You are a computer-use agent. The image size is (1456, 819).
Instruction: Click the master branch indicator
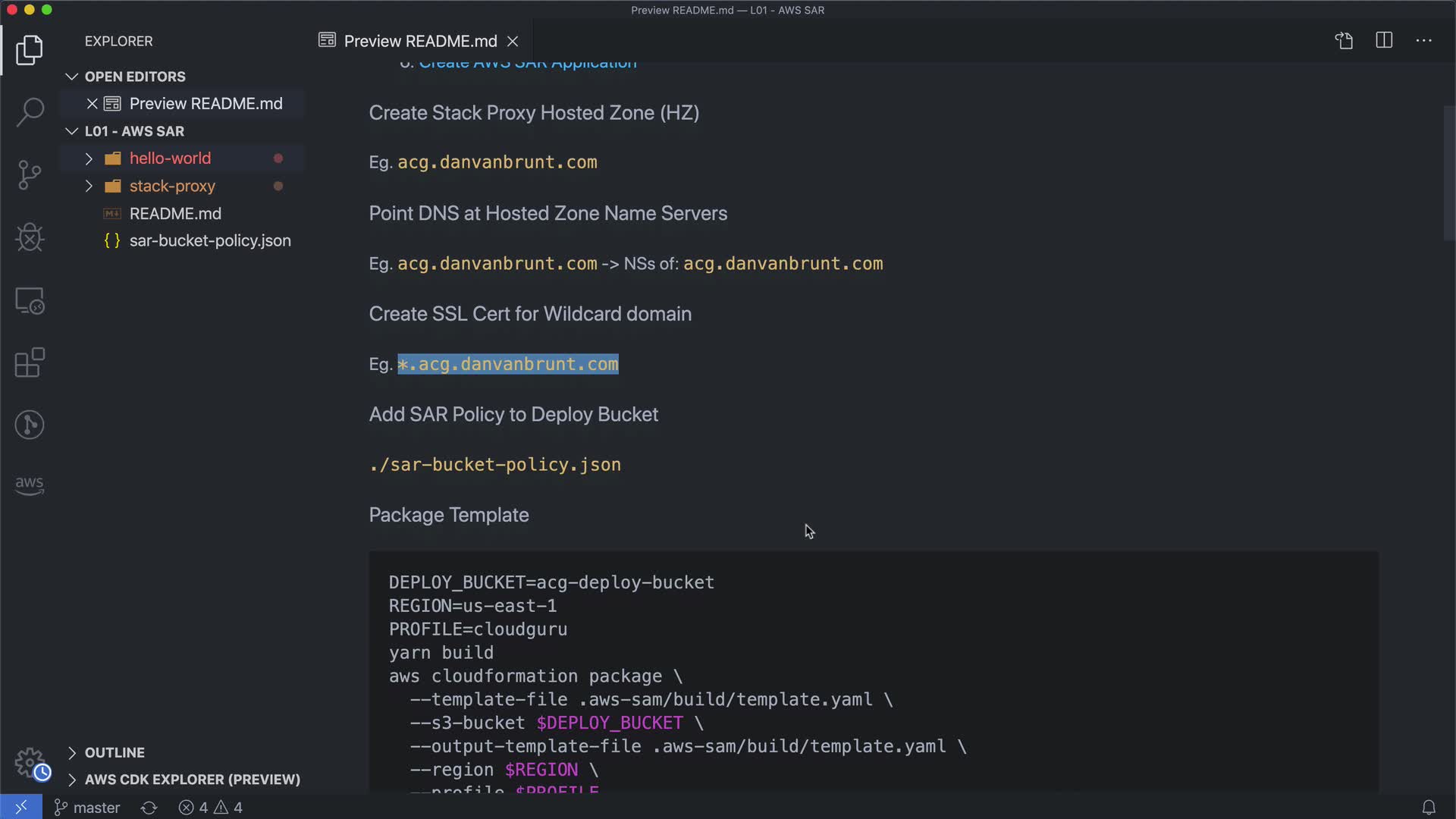click(87, 808)
